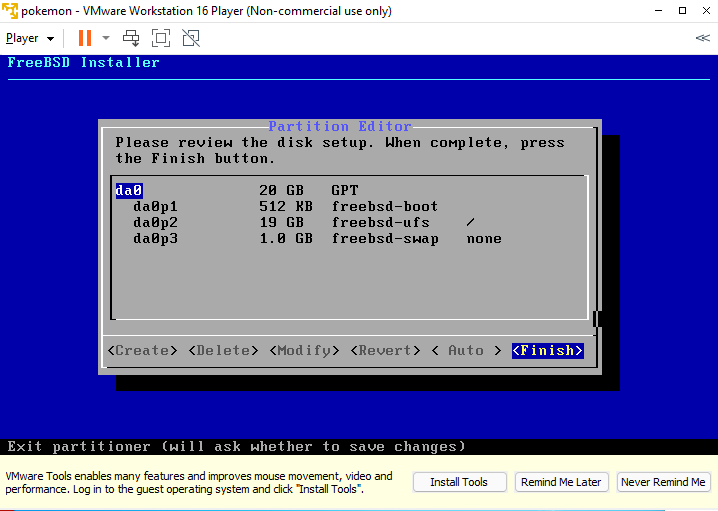This screenshot has width=718, height=511.
Task: Click the FreeBSD Installer heading
Action: coord(83,62)
